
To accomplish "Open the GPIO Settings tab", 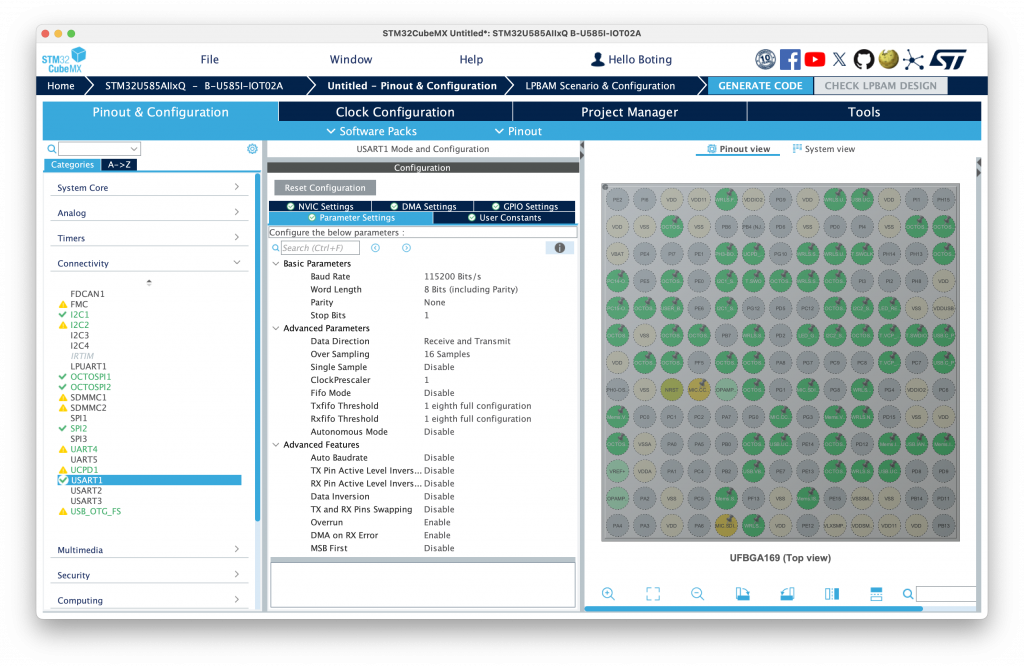I will coord(524,206).
